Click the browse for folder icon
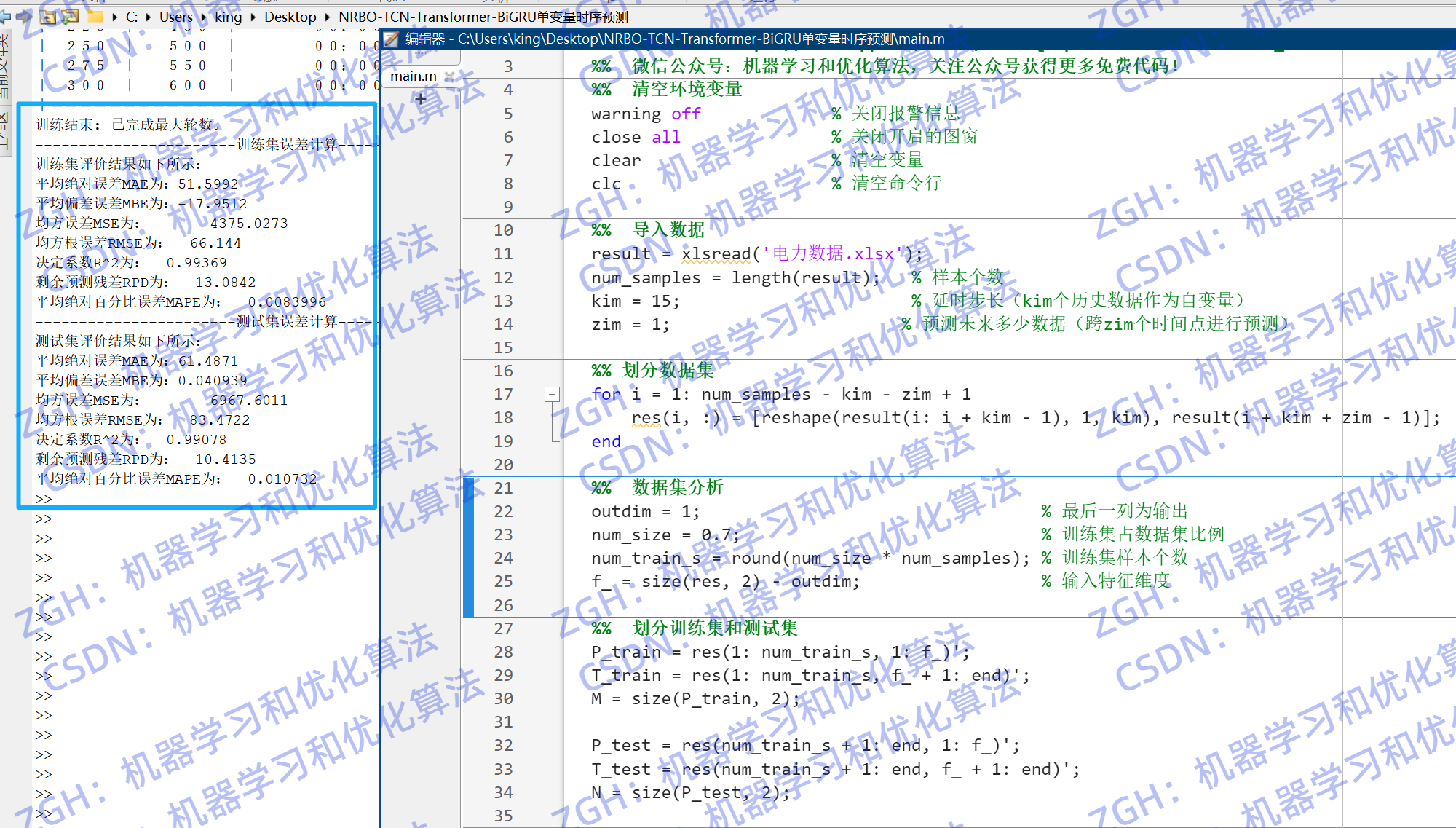The height and width of the screenshot is (828, 1456). [70, 16]
